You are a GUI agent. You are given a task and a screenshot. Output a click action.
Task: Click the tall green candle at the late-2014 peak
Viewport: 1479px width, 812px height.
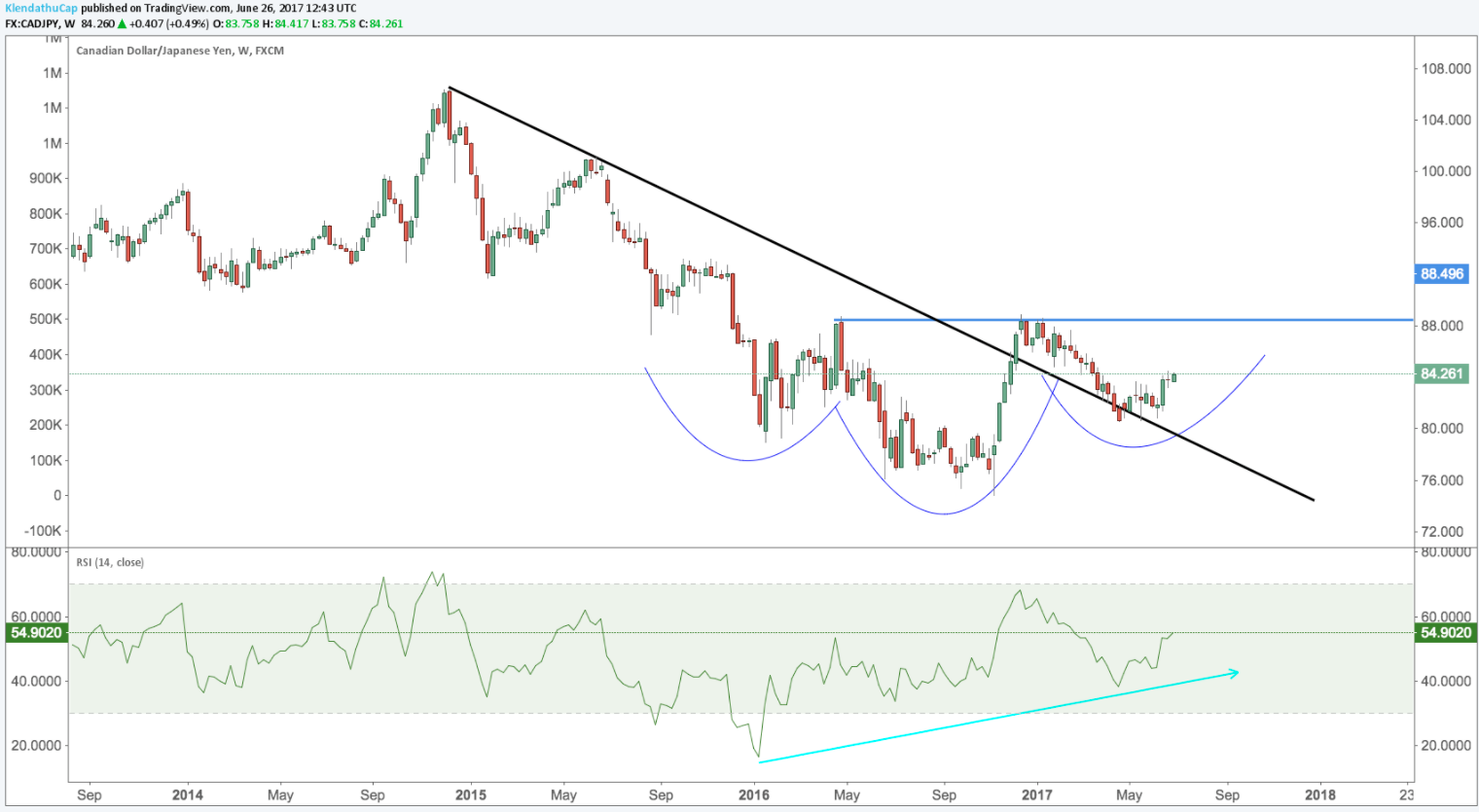click(444, 109)
